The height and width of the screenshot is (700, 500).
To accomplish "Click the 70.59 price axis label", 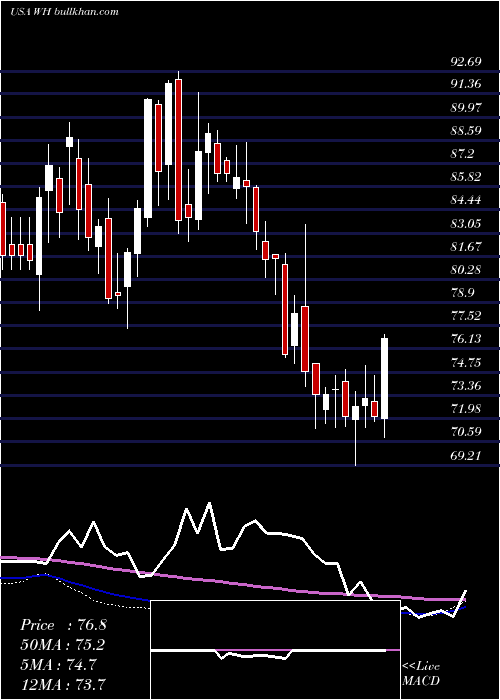I will (466, 432).
